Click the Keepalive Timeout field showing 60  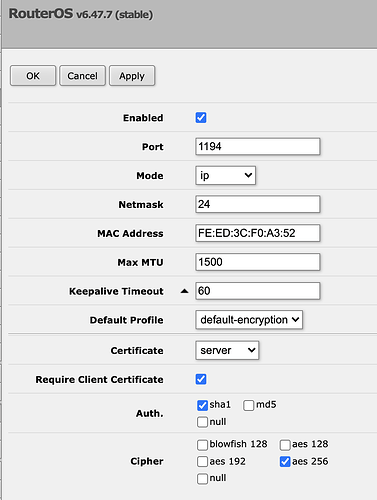tap(258, 291)
